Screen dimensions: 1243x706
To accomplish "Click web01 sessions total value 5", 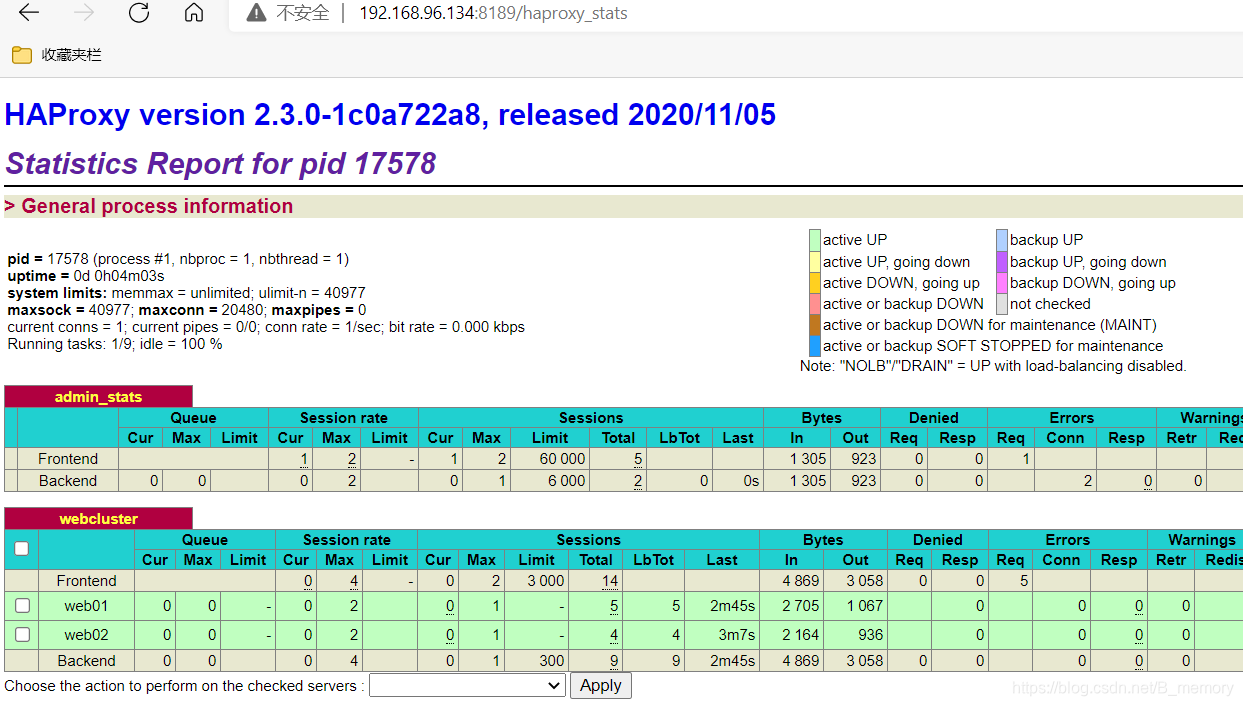I will point(614,606).
